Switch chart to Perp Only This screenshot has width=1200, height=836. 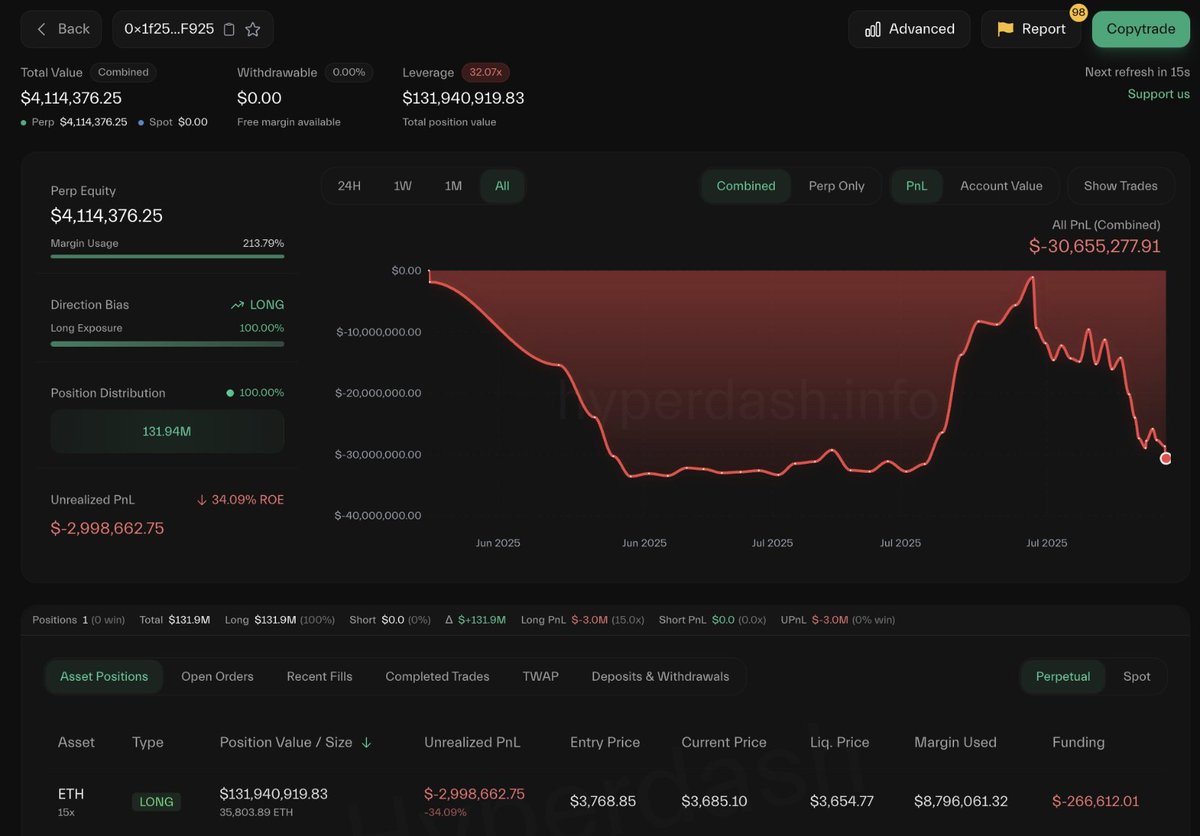point(836,186)
